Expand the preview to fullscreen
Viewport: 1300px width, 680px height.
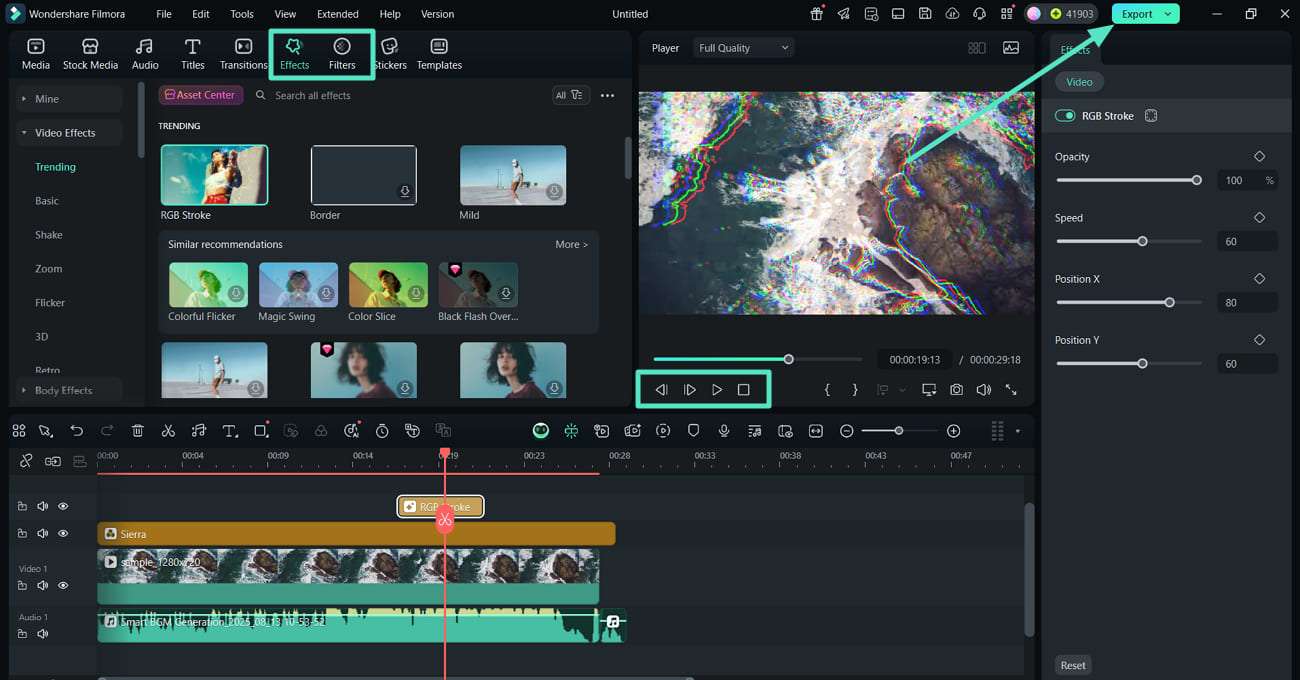point(1011,390)
